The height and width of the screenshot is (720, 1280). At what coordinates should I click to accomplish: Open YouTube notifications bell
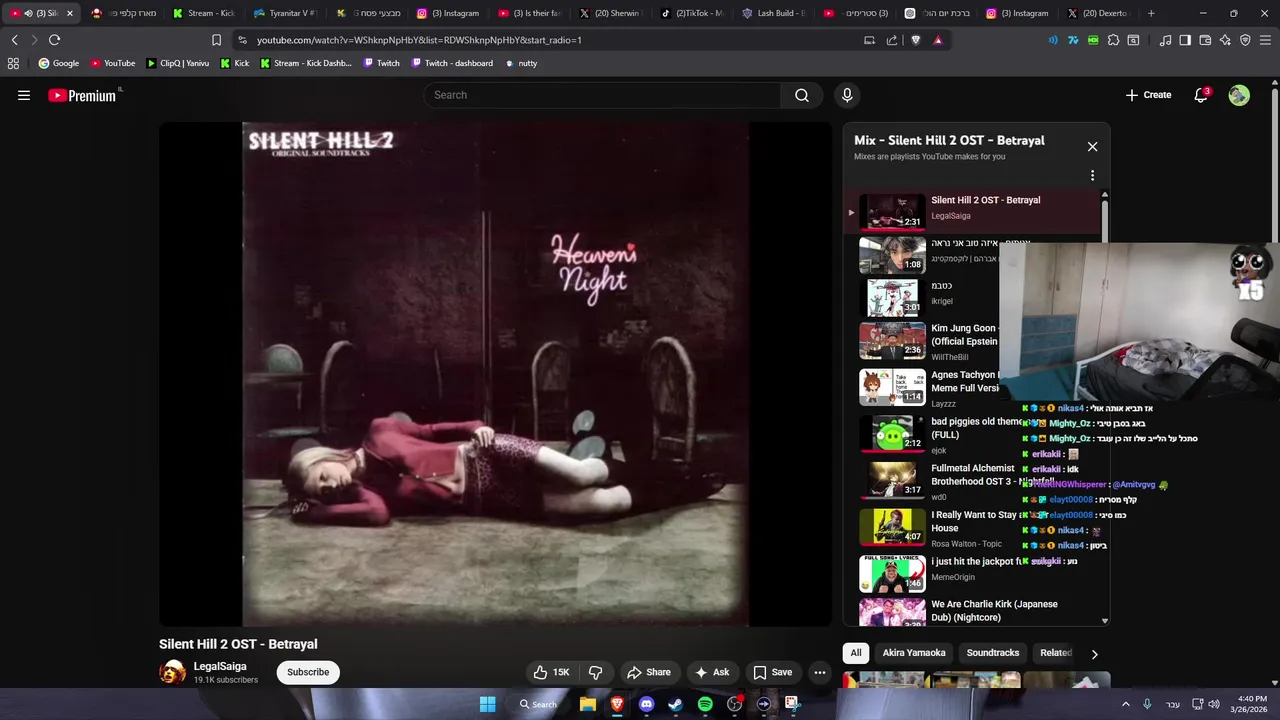1201,95
